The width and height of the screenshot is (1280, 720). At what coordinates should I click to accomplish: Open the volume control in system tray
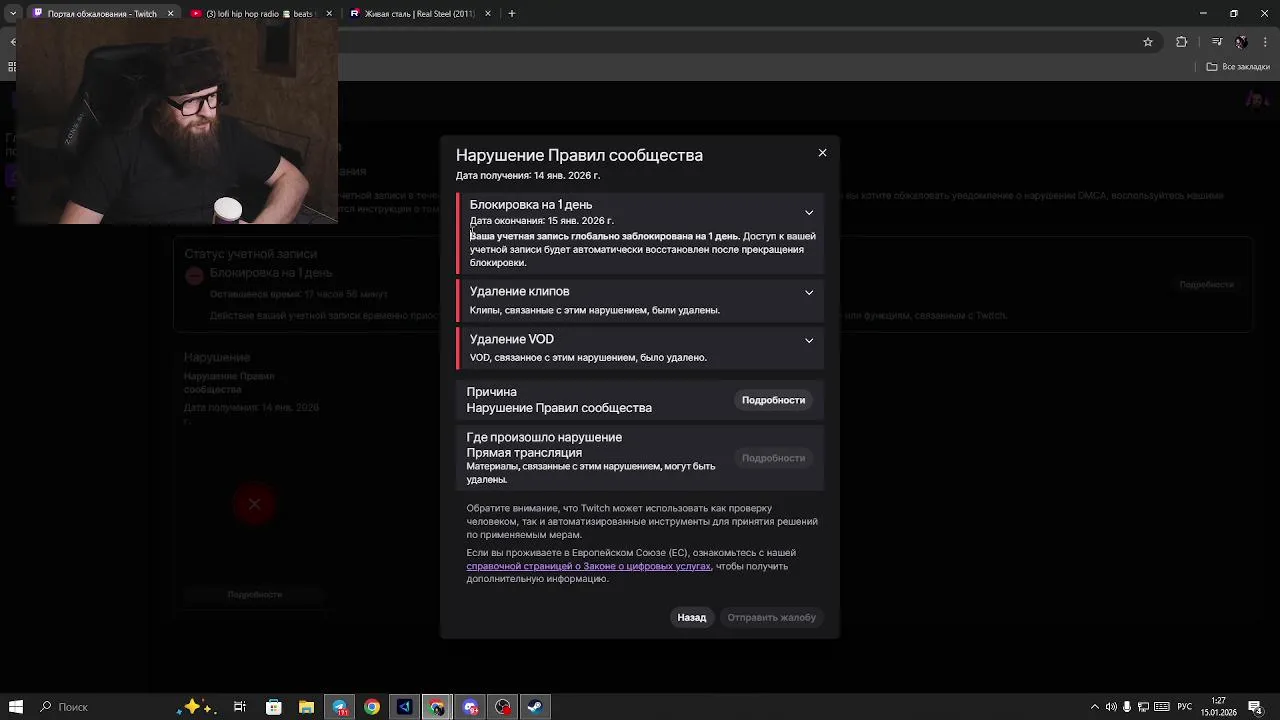click(x=1111, y=707)
